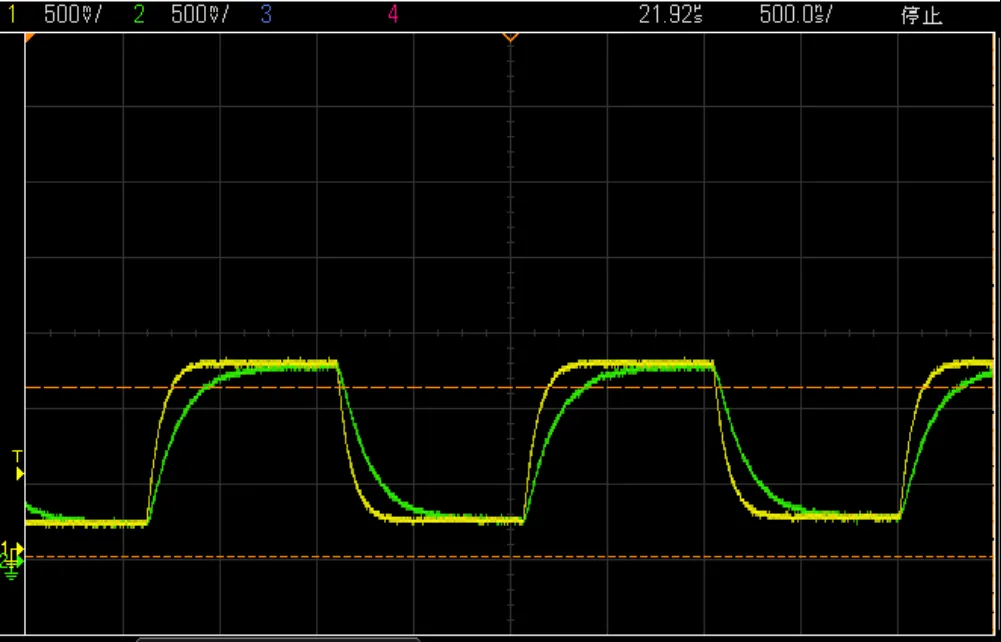Click the yellow channel 1 waveform trace
This screenshot has width=1001, height=642.
coord(270,361)
